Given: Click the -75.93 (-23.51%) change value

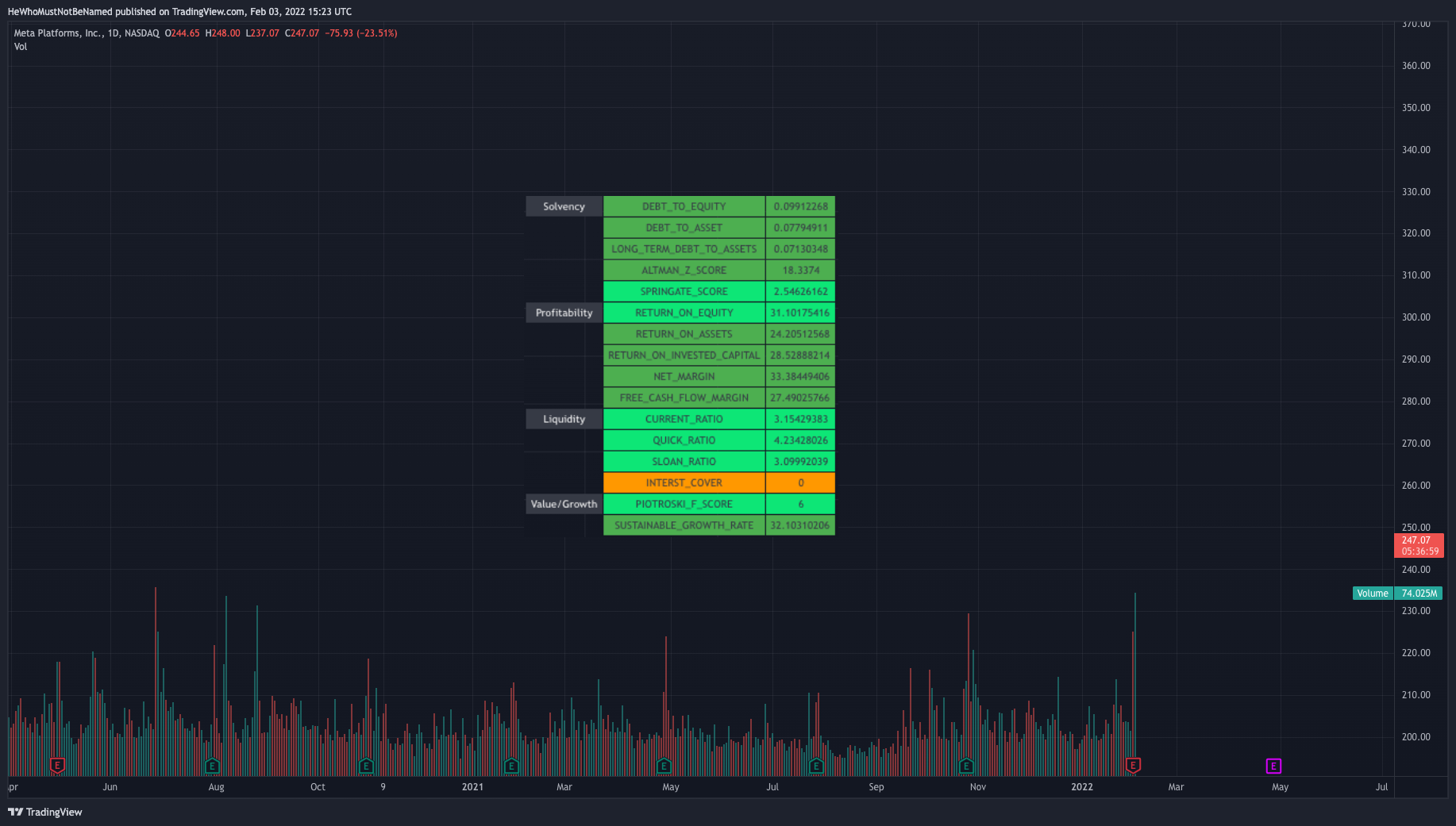Looking at the screenshot, I should (x=361, y=33).
